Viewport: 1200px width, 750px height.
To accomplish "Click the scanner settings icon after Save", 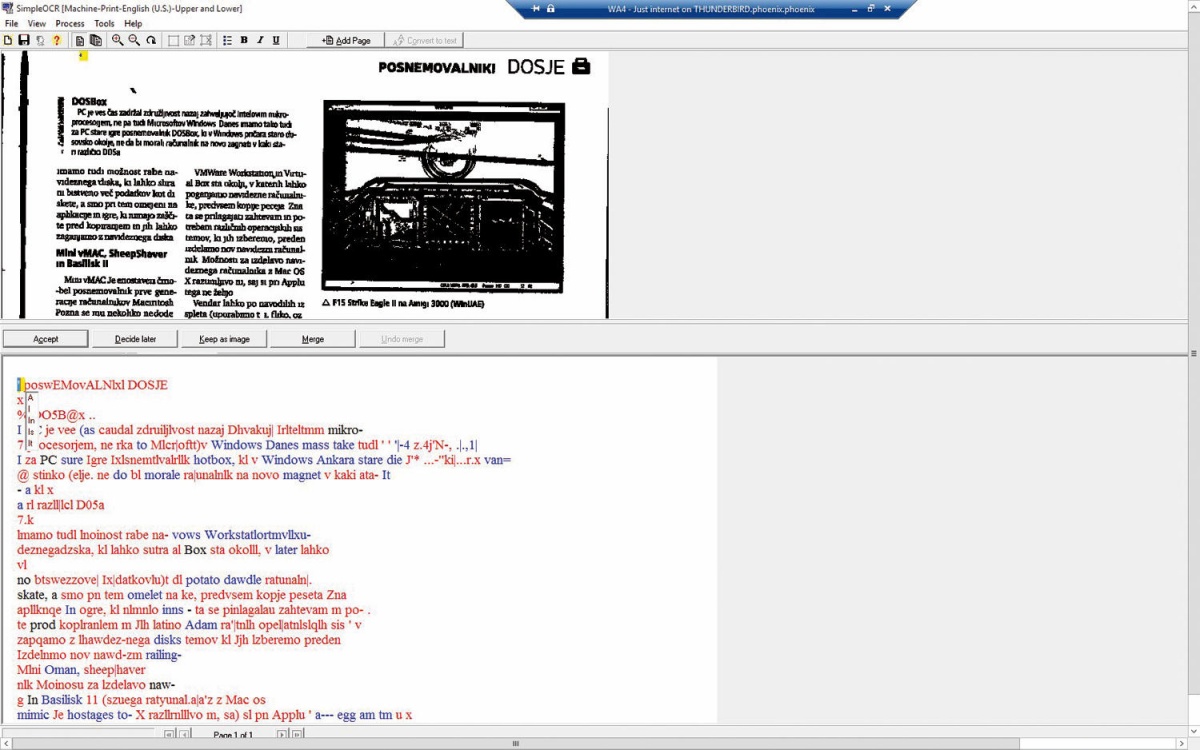I will coord(40,40).
